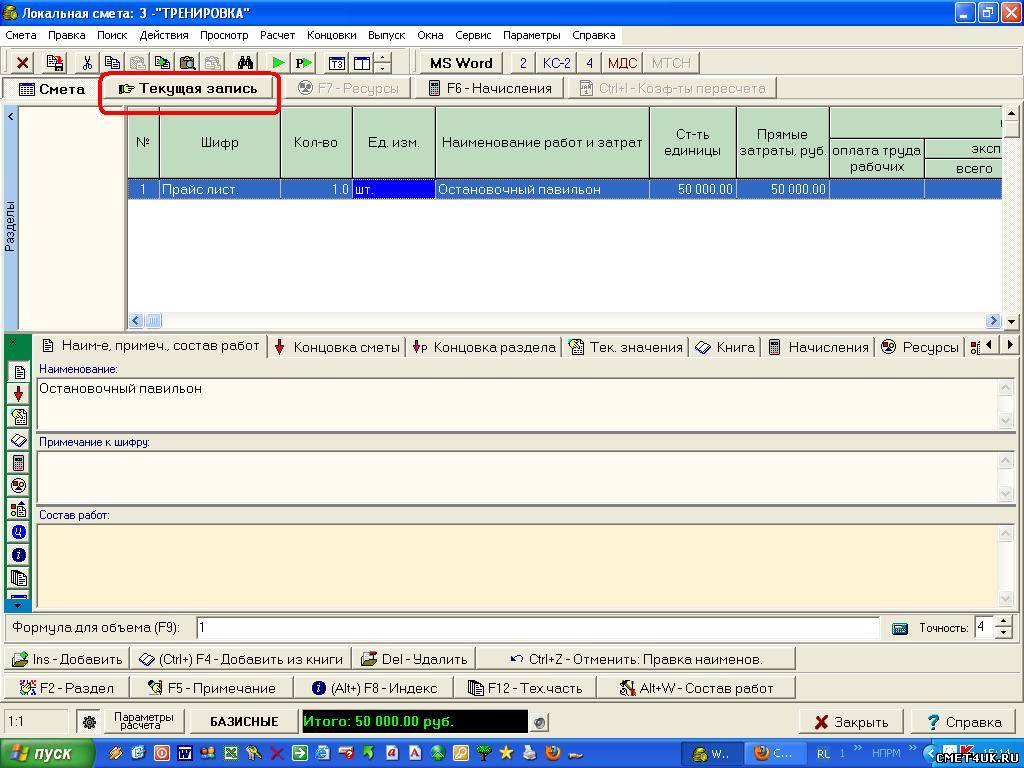The height and width of the screenshot is (768, 1024).
Task: Click Ins - Добавить button
Action: tap(67, 659)
